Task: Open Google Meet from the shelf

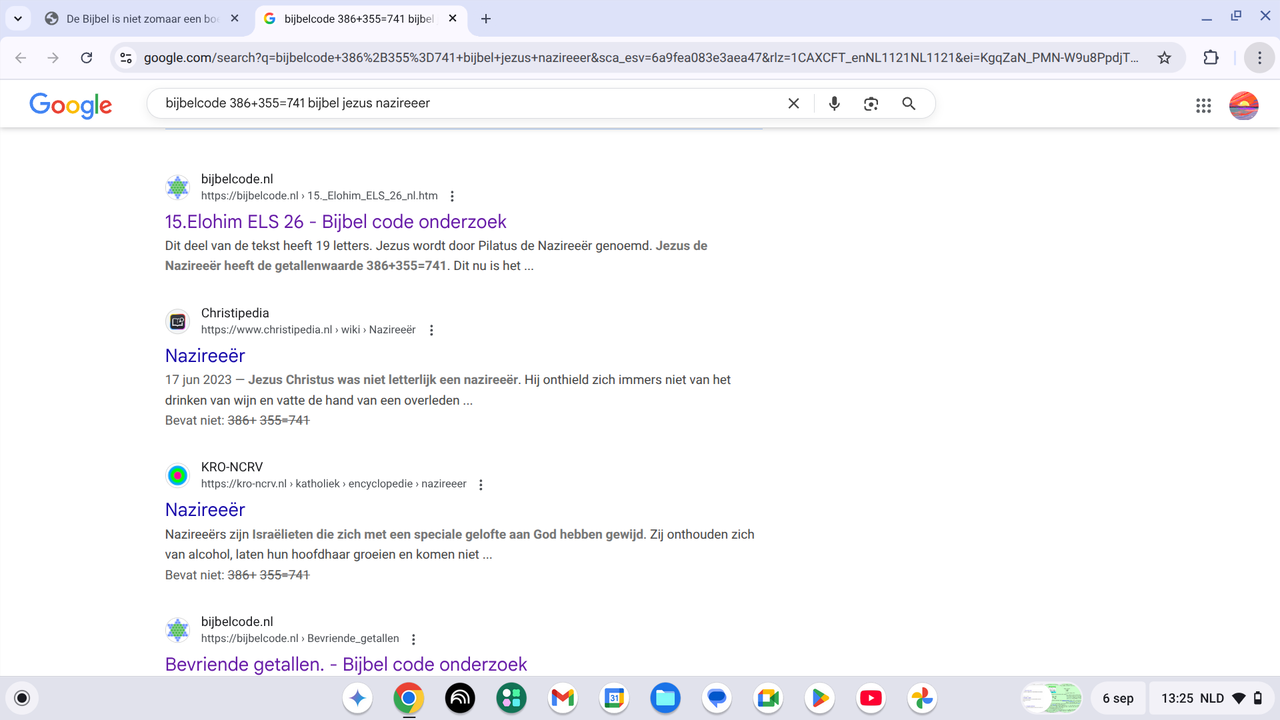Action: pyautogui.click(x=768, y=698)
